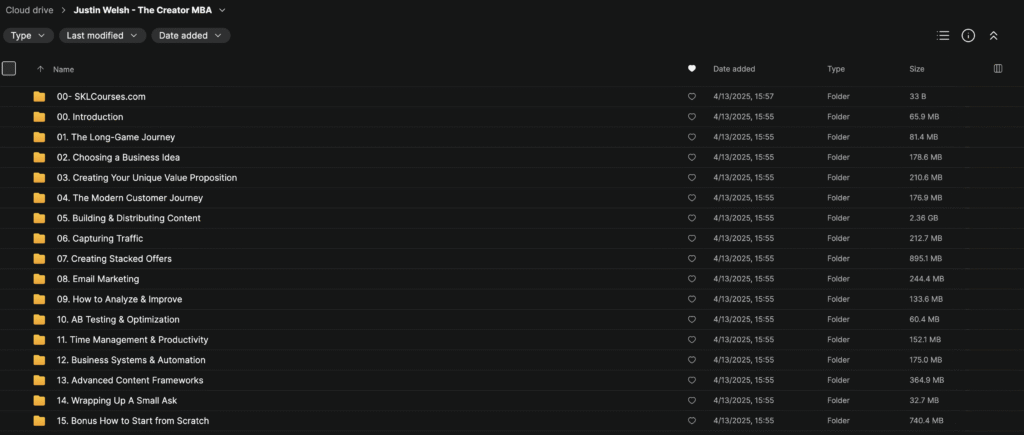Open the Date added filter dropdown
The height and width of the screenshot is (435, 1024).
pyautogui.click(x=190, y=35)
